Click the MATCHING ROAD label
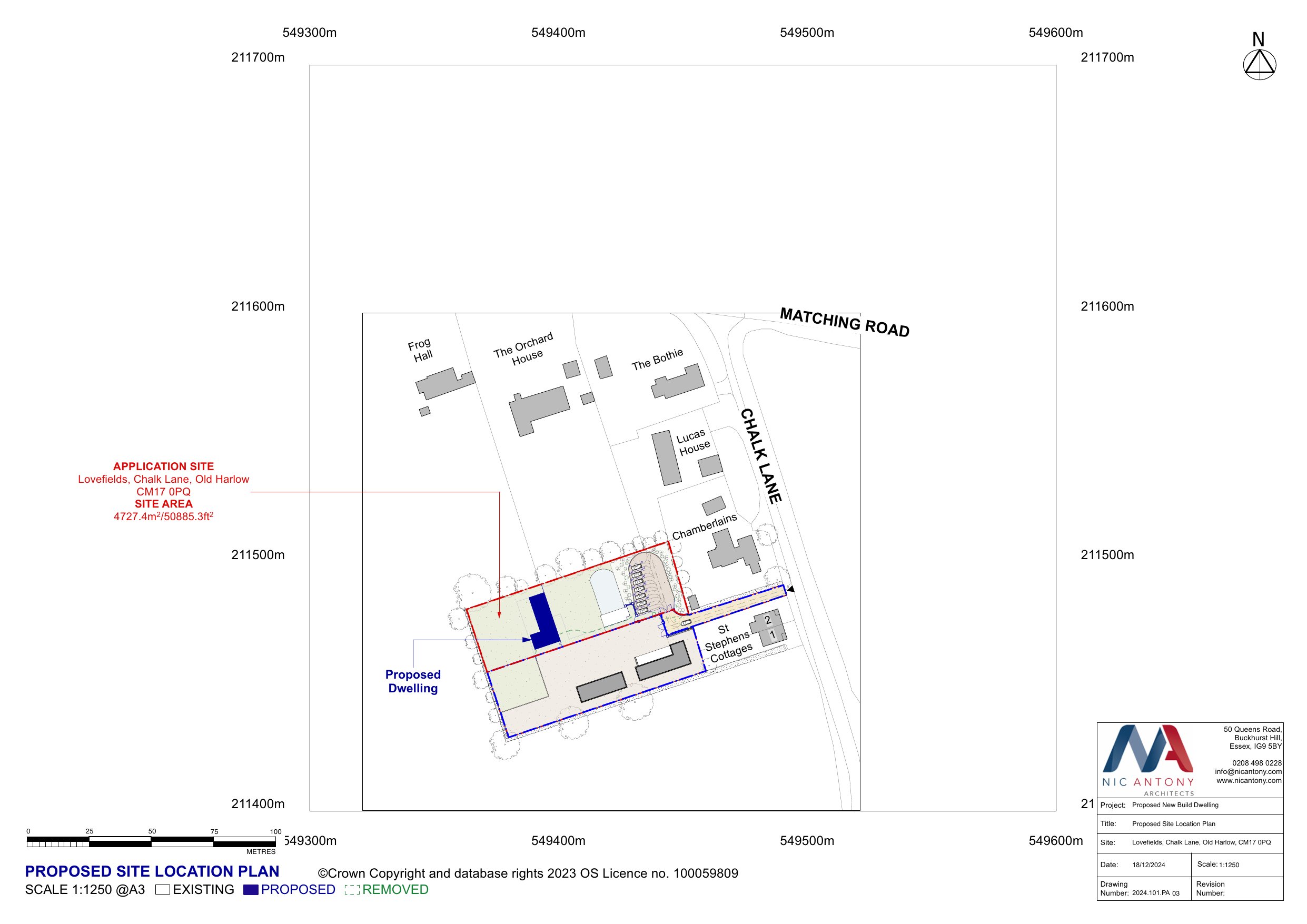Viewport: 1307px width, 924px height. click(x=844, y=322)
